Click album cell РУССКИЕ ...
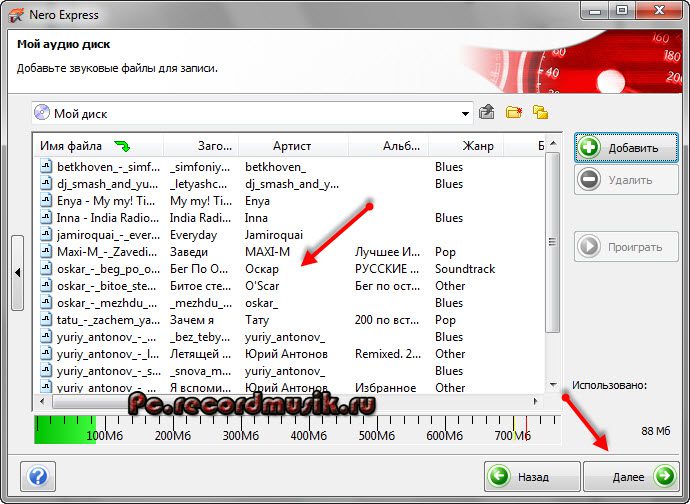This screenshot has height=504, width=690. pos(387,269)
